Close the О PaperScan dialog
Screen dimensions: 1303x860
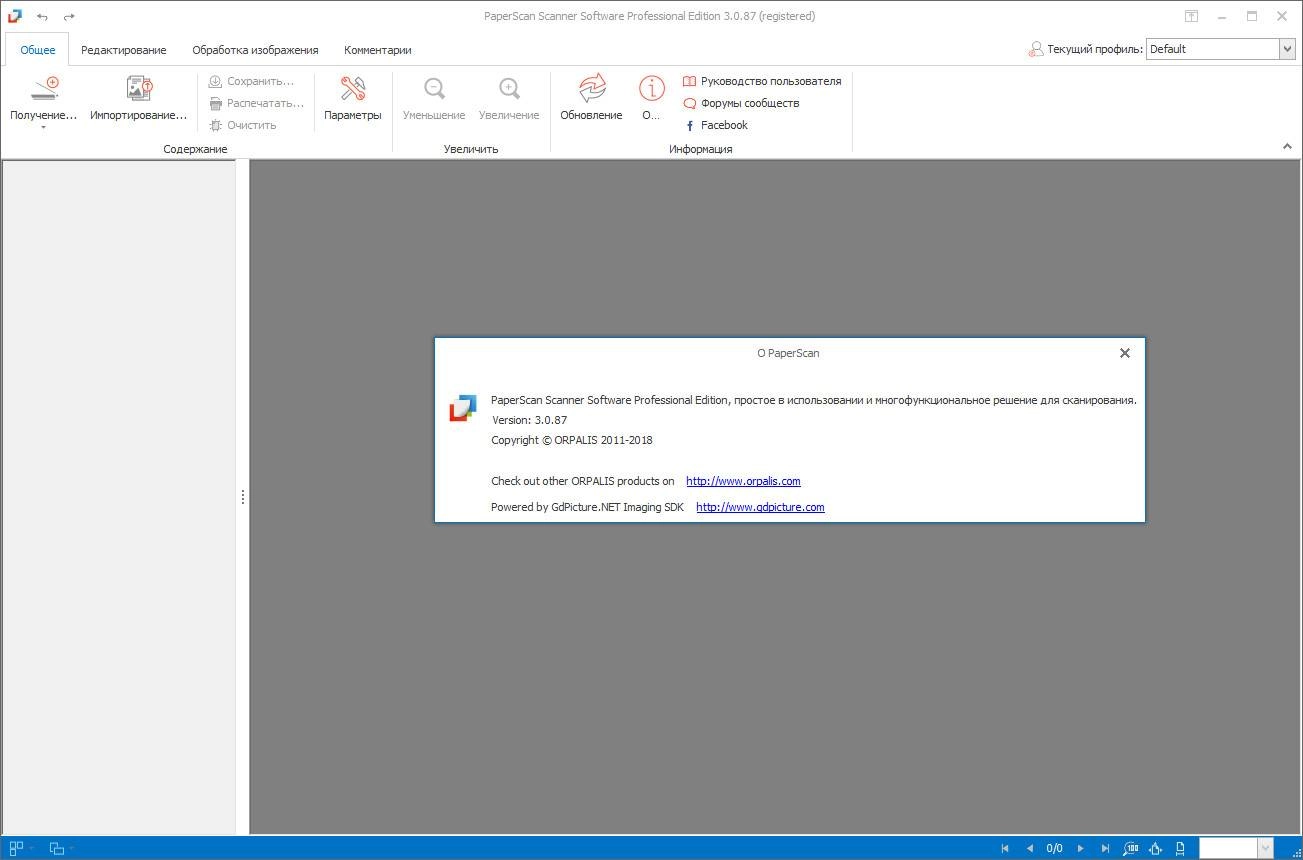(1125, 353)
